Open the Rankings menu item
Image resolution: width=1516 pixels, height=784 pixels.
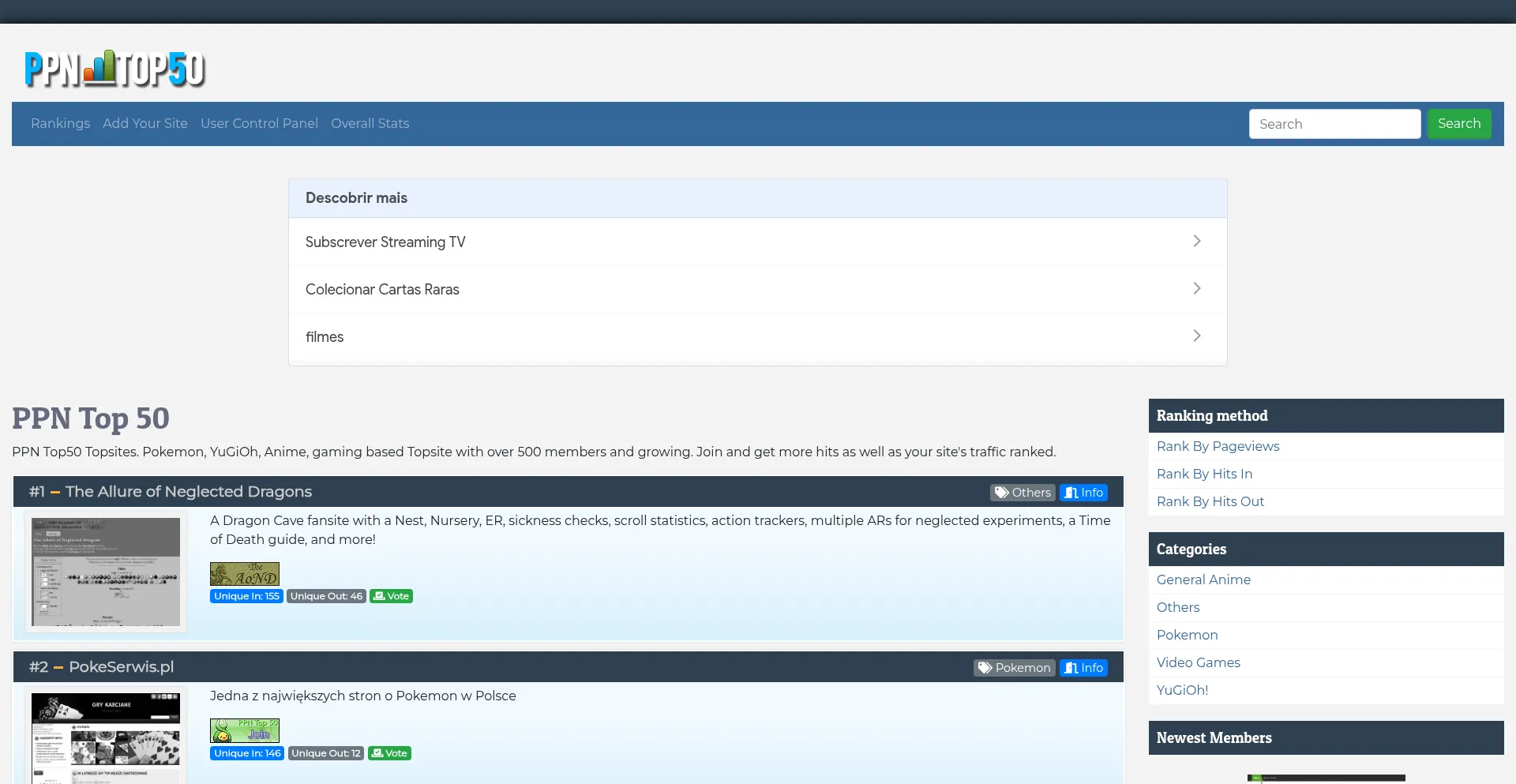[60, 123]
